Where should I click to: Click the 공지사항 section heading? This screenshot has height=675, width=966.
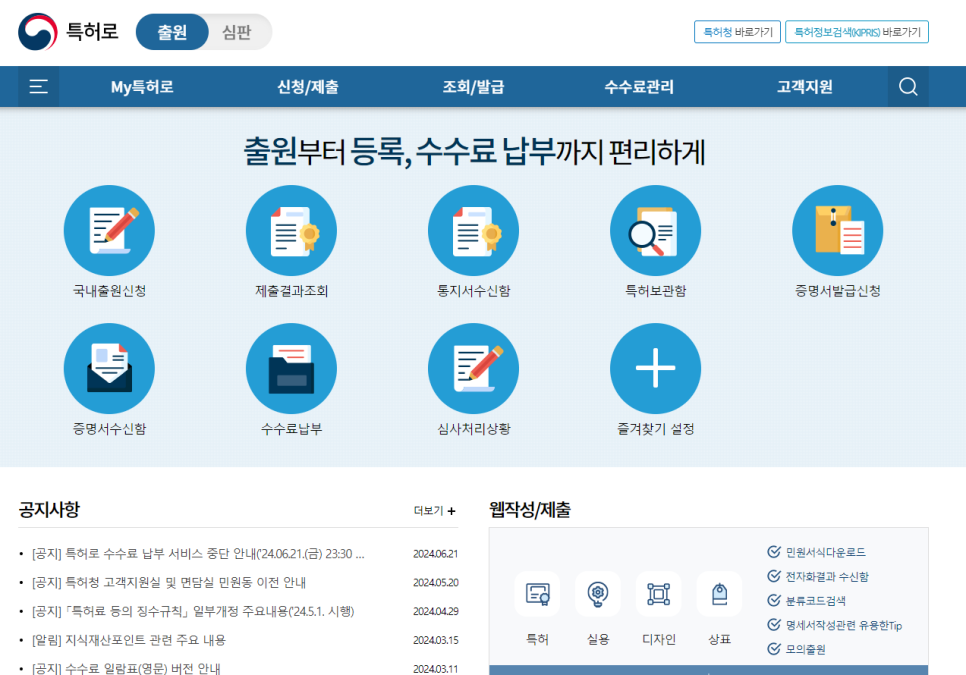point(49,510)
